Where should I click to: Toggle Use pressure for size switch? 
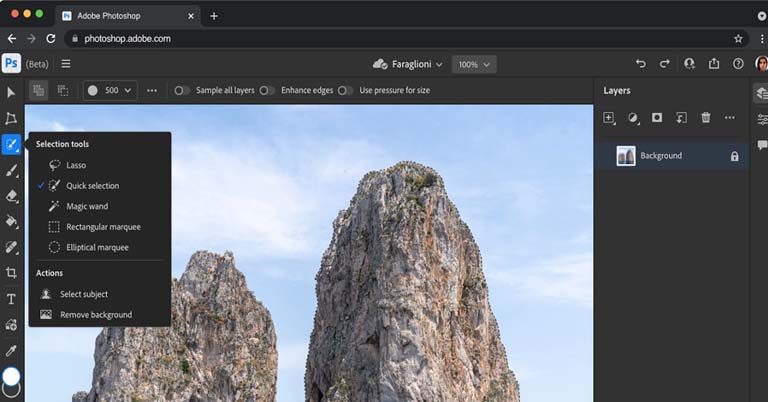coord(345,90)
